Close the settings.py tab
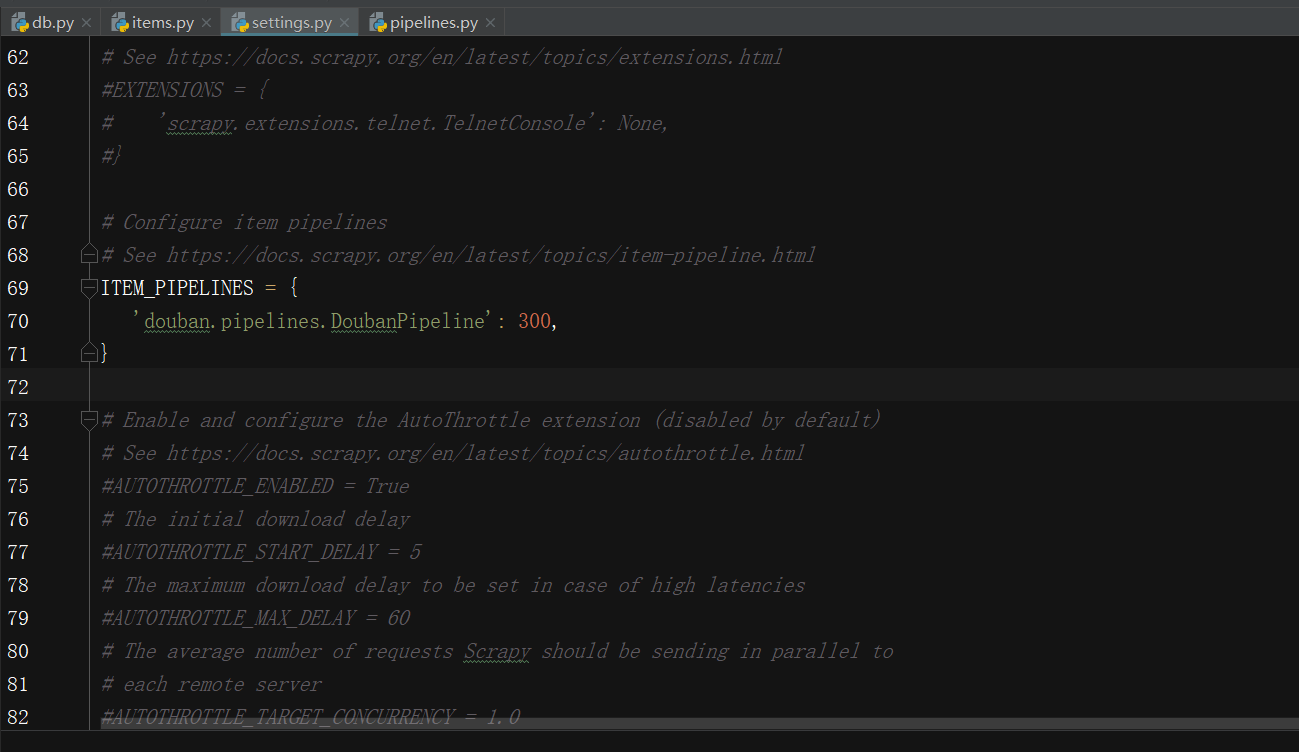Image resolution: width=1299 pixels, height=752 pixels. point(344,23)
